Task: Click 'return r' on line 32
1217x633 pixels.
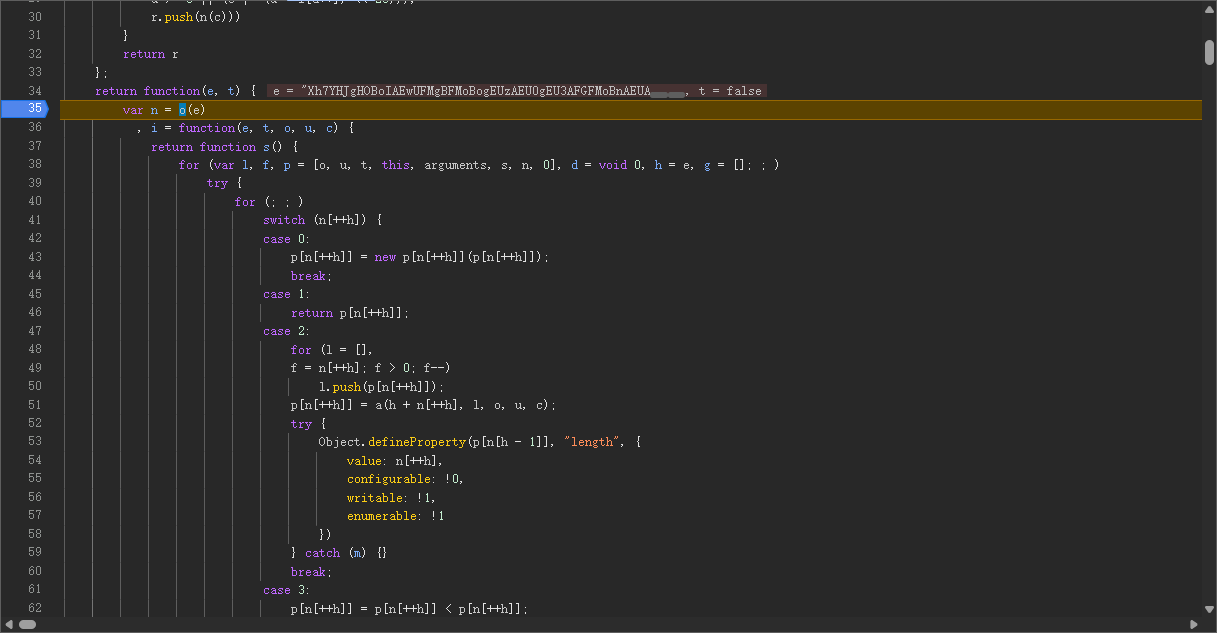Action: coord(151,54)
